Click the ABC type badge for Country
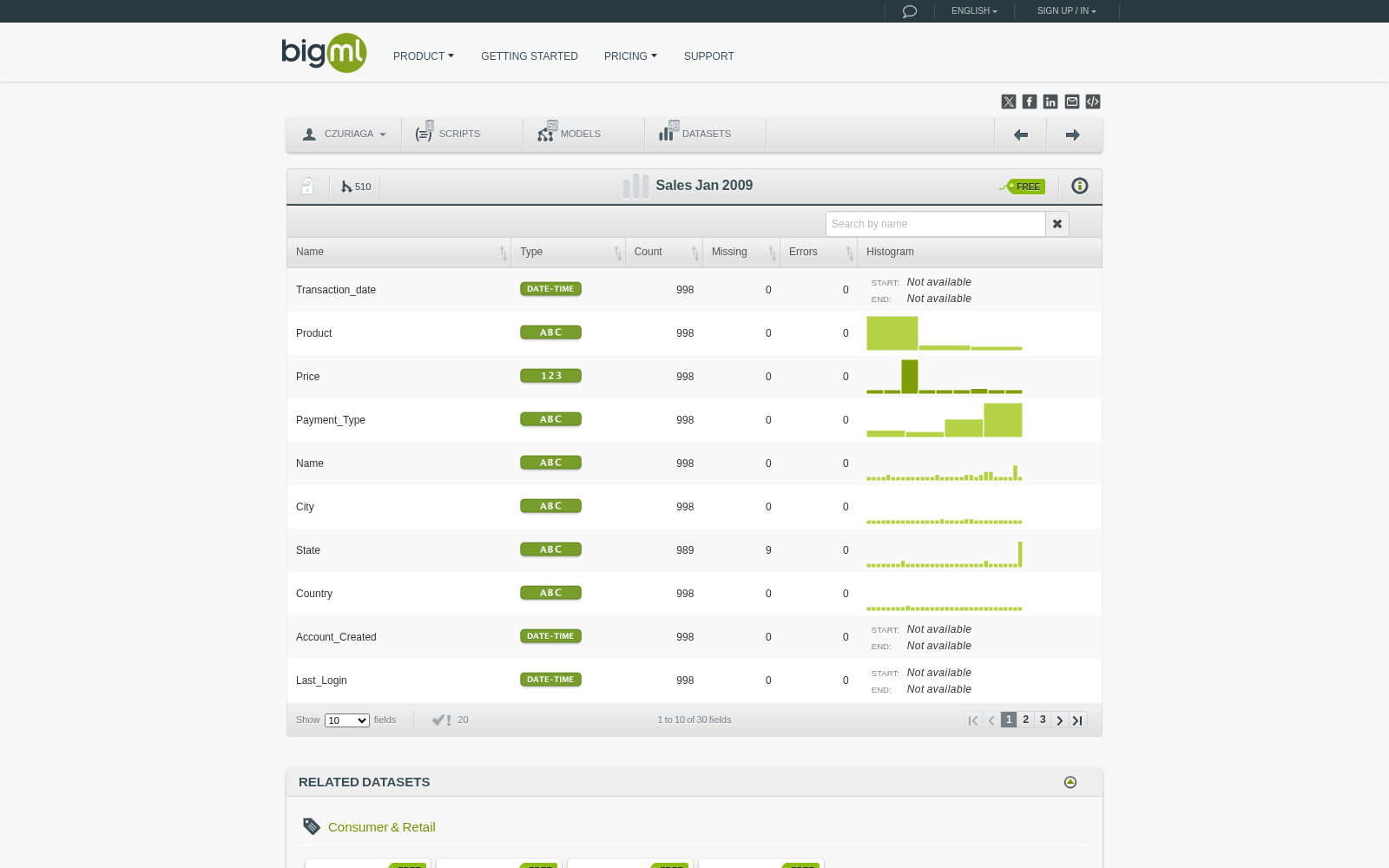The height and width of the screenshot is (868, 1389). pyautogui.click(x=550, y=593)
